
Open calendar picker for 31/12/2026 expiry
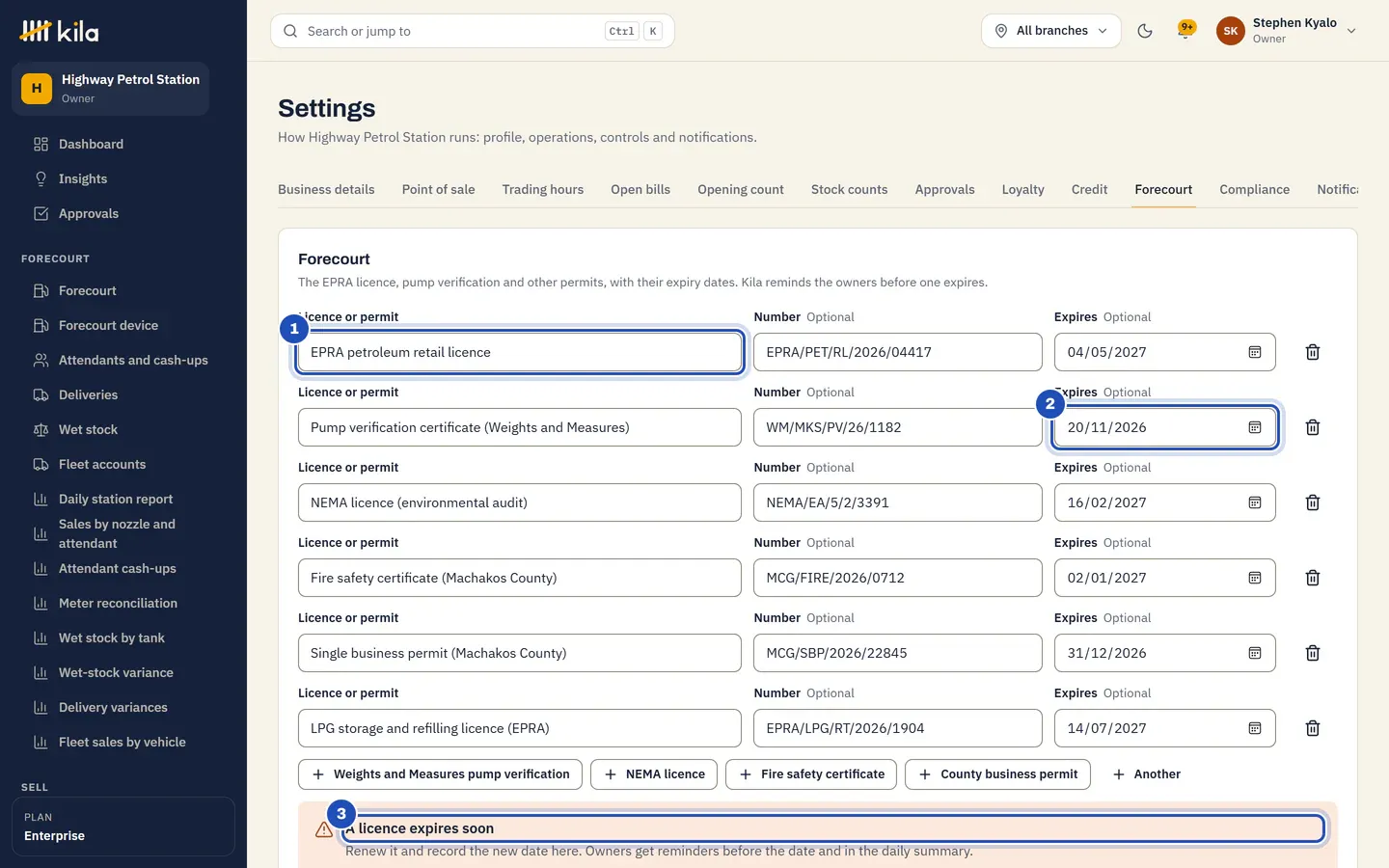pyautogui.click(x=1255, y=653)
